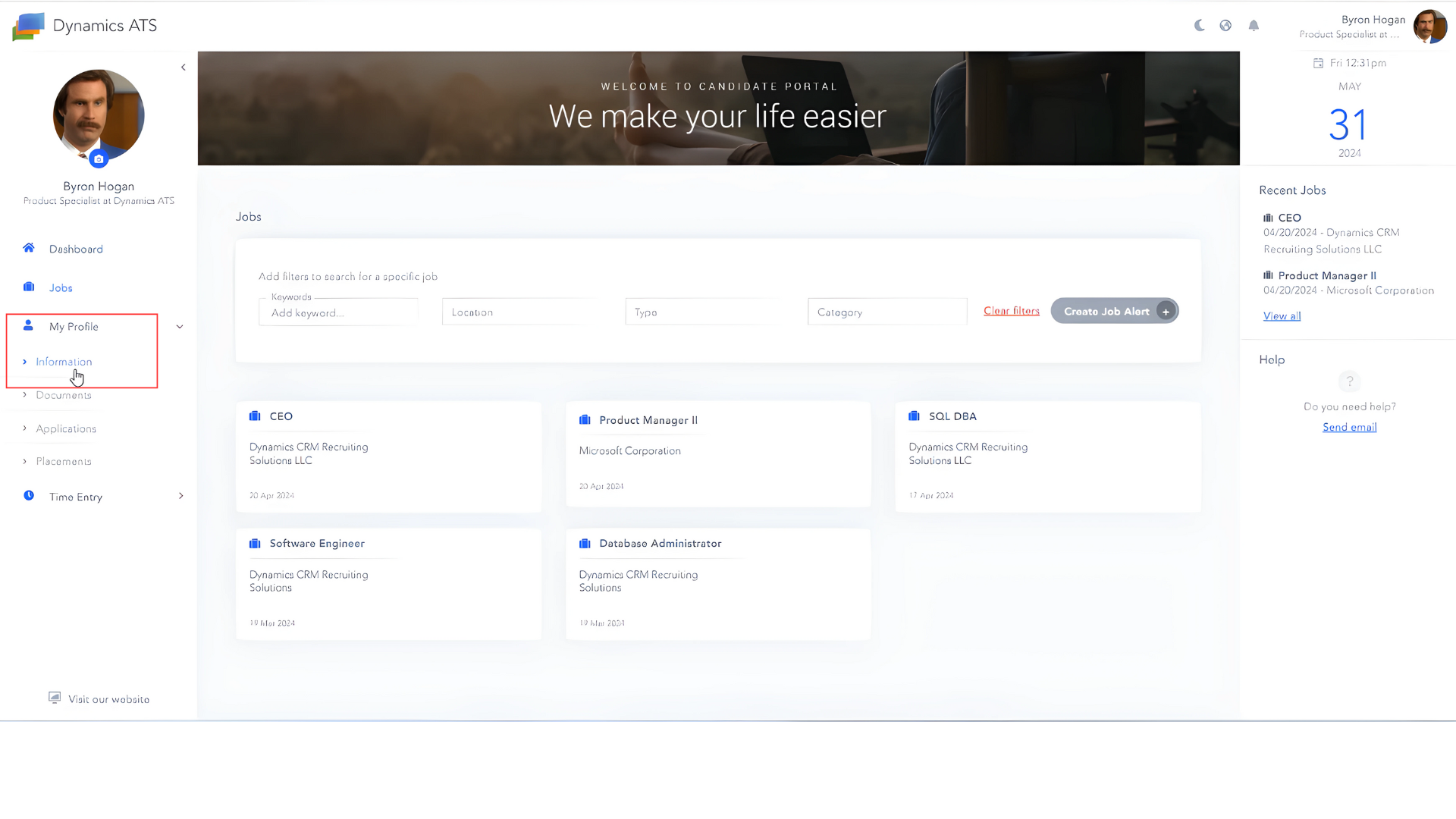Click Microsoft Corporation text in Product Manager card
Viewport: 1456px width, 819px height.
point(630,450)
